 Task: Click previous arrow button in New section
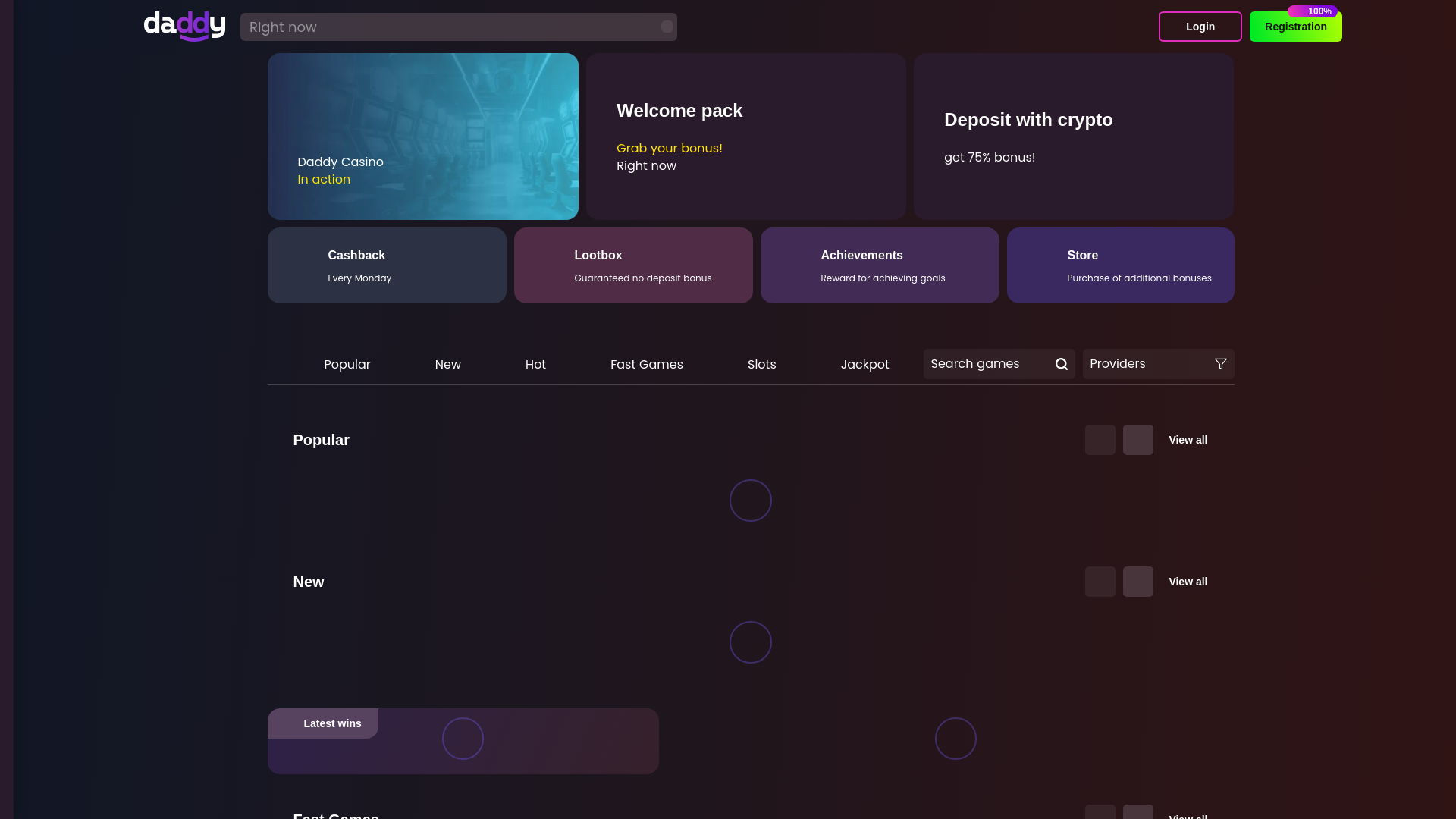coord(1100,582)
